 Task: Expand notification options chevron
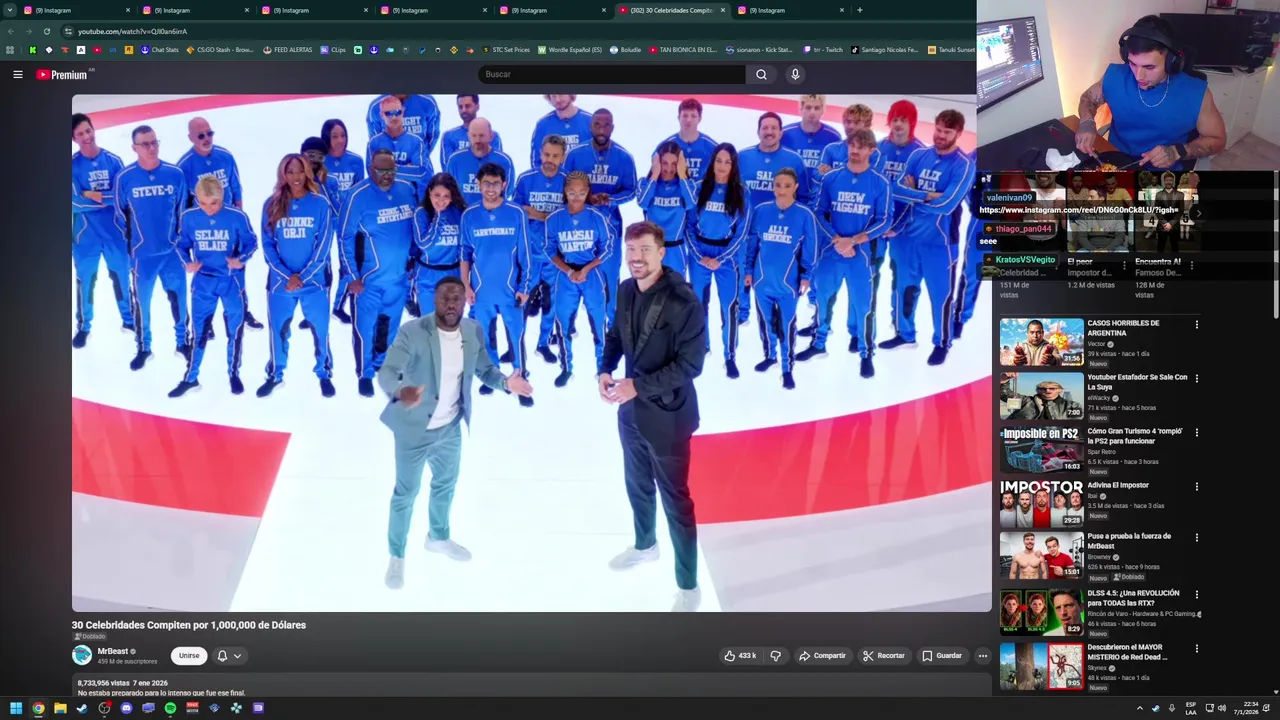pyautogui.click(x=237, y=656)
